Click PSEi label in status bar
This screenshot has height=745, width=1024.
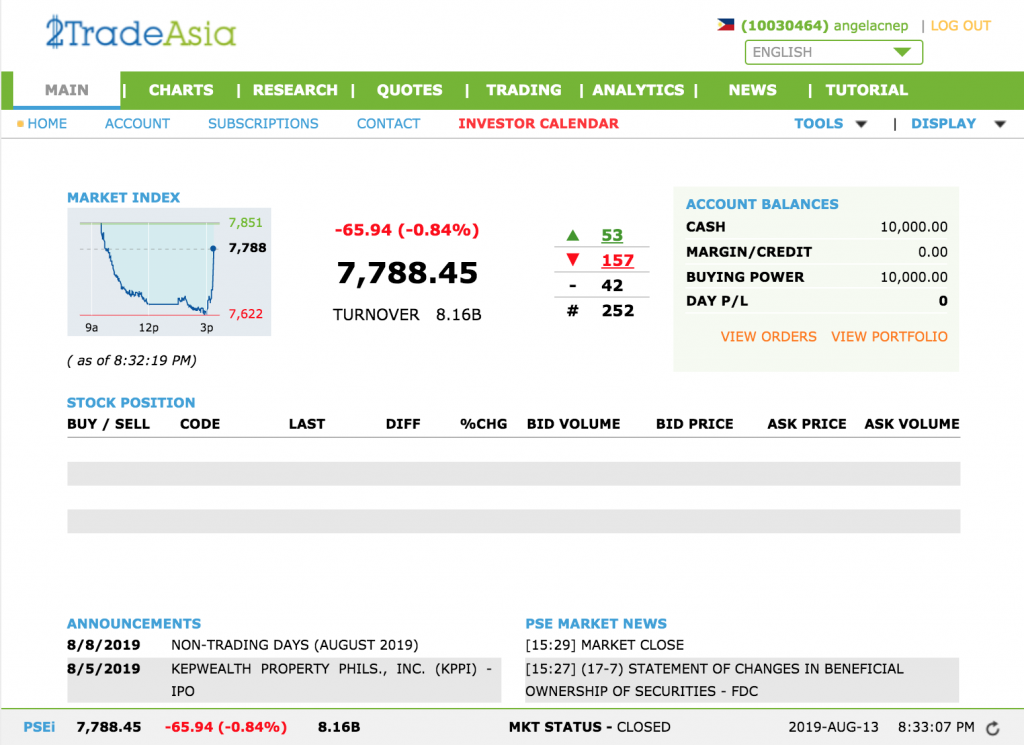click(39, 727)
